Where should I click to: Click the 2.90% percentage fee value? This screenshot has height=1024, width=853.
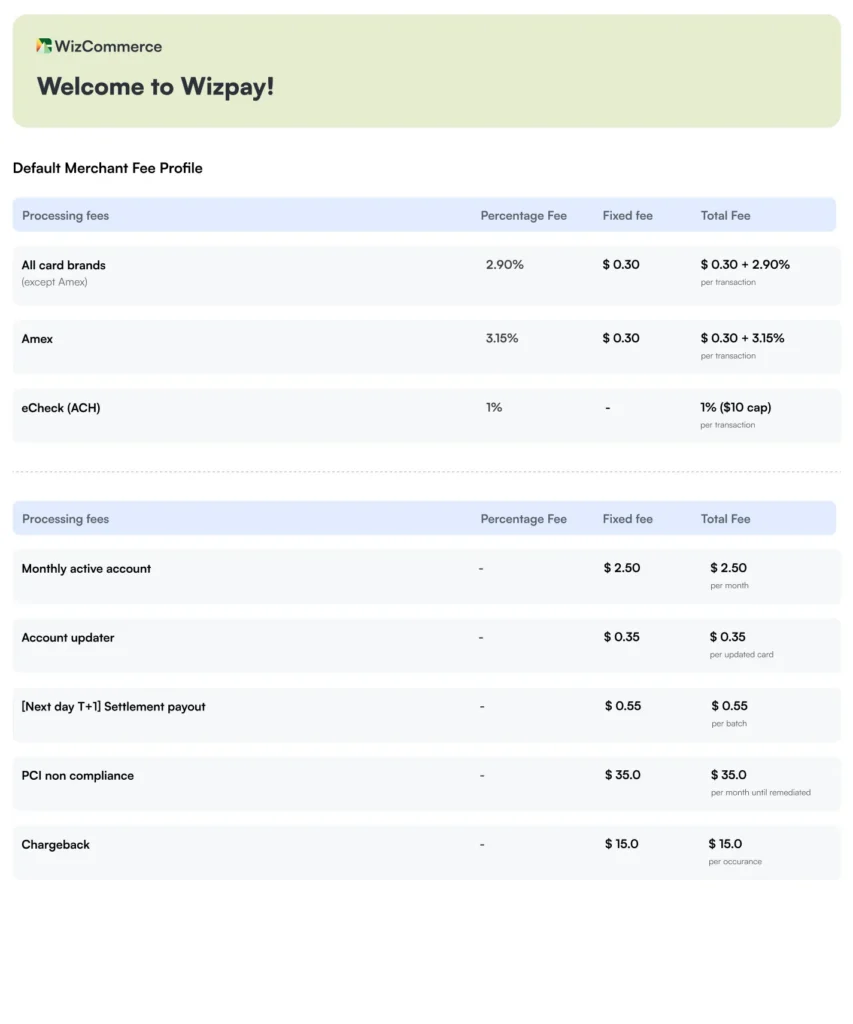coord(504,265)
